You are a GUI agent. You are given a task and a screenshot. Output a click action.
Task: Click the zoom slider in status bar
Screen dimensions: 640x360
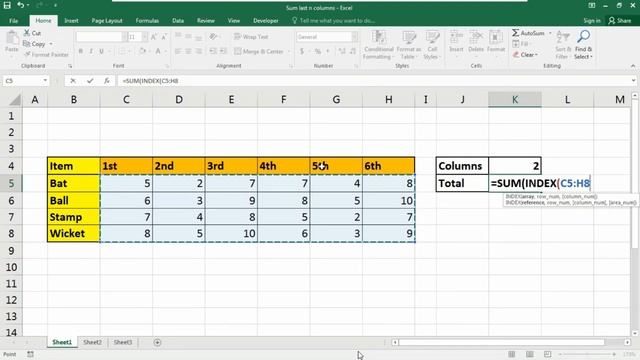tap(587, 354)
